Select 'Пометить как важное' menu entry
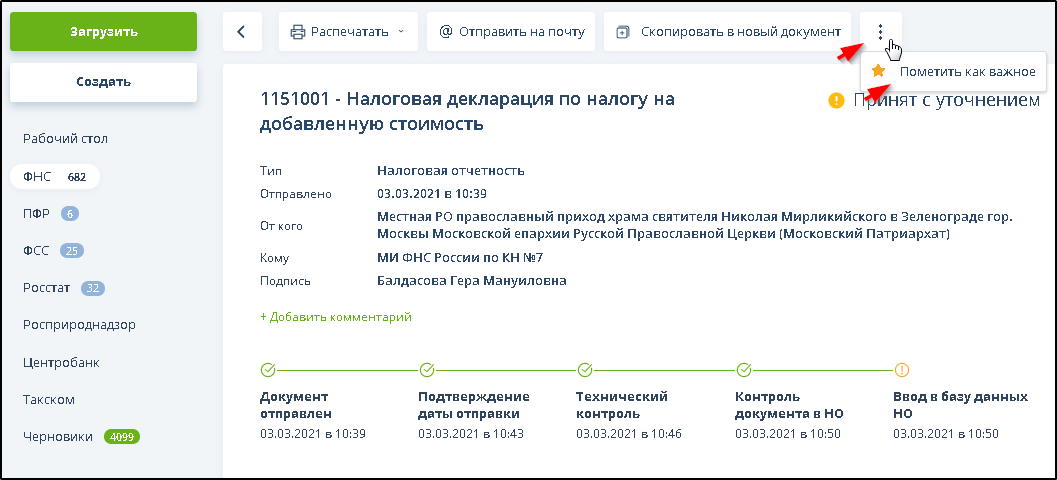Screen dimensions: 1057x480 click(x=966, y=72)
